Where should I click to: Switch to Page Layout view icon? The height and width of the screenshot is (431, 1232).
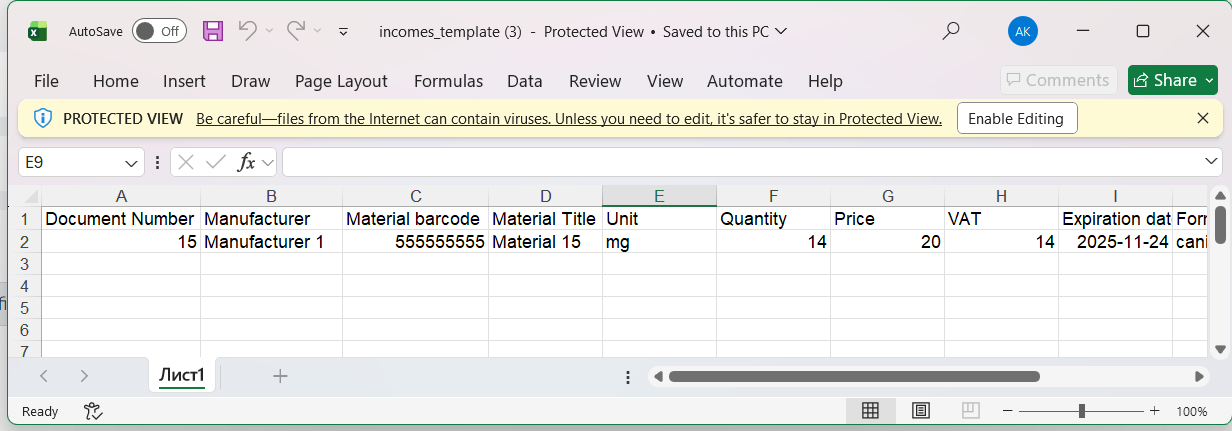click(x=920, y=411)
